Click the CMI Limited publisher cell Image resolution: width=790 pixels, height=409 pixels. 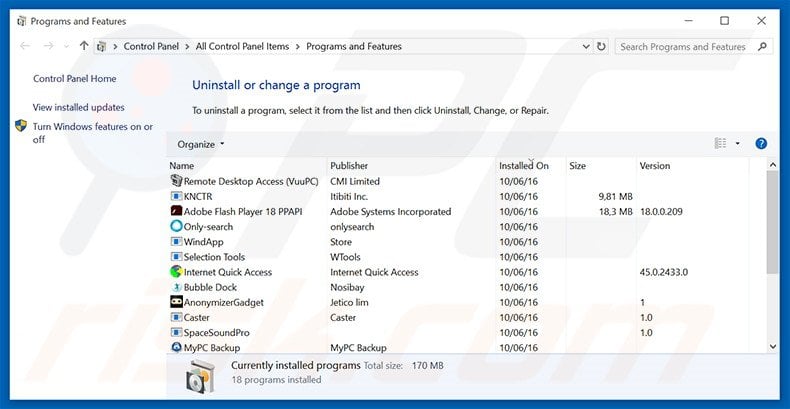(355, 181)
